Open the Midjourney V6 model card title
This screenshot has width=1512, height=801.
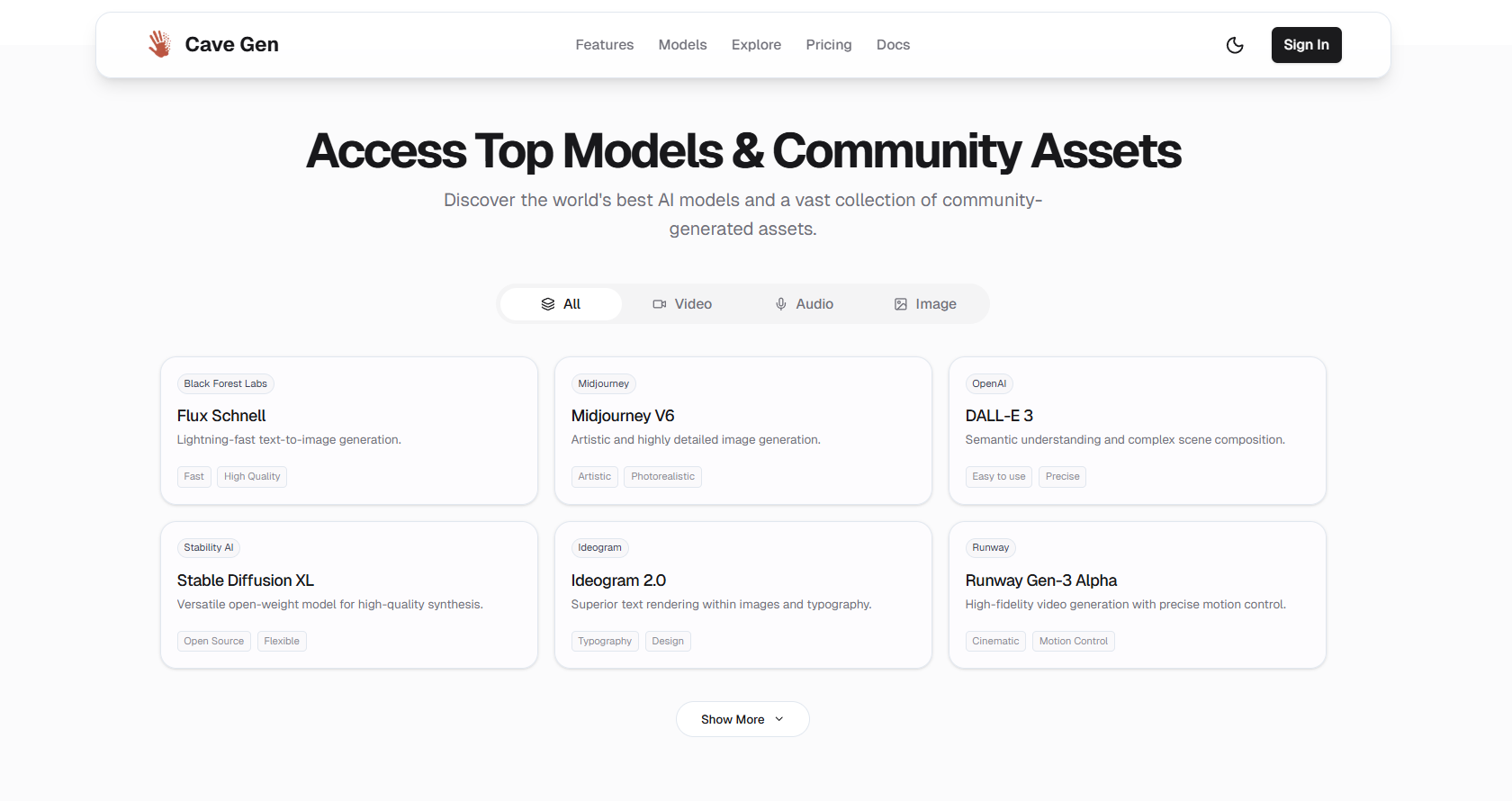[623, 416]
